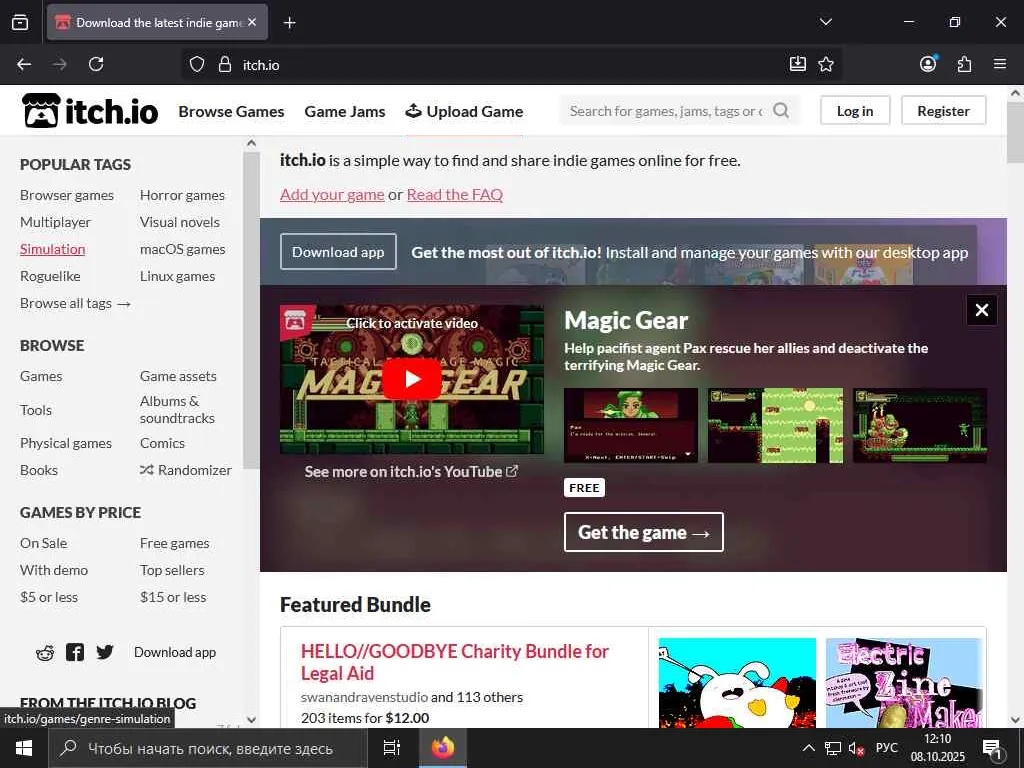Image resolution: width=1024 pixels, height=768 pixels.
Task: Open the Electric Zine Maker bundle thumbnail
Action: point(904,682)
